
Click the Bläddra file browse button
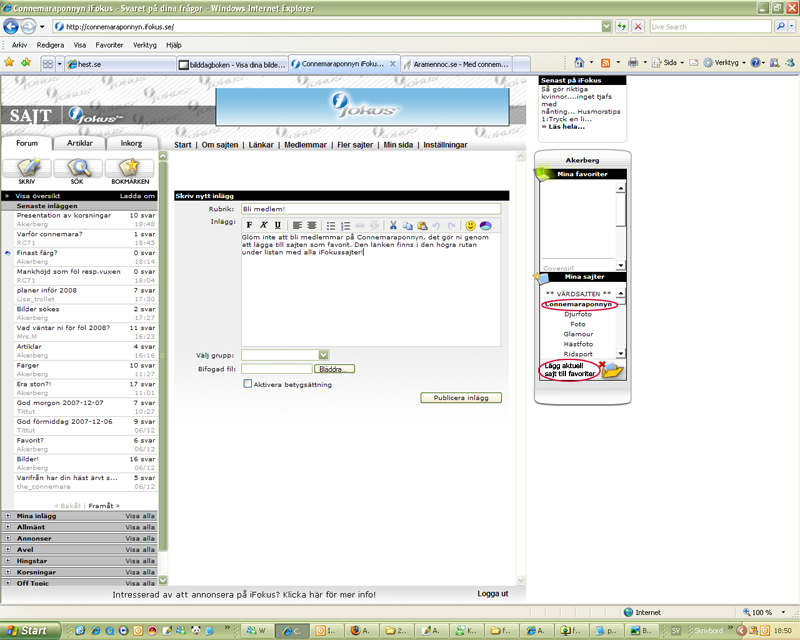click(x=334, y=368)
